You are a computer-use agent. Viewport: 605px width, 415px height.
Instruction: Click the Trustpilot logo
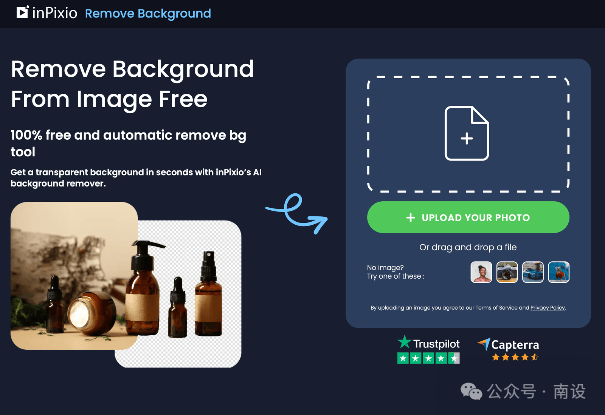[428, 343]
